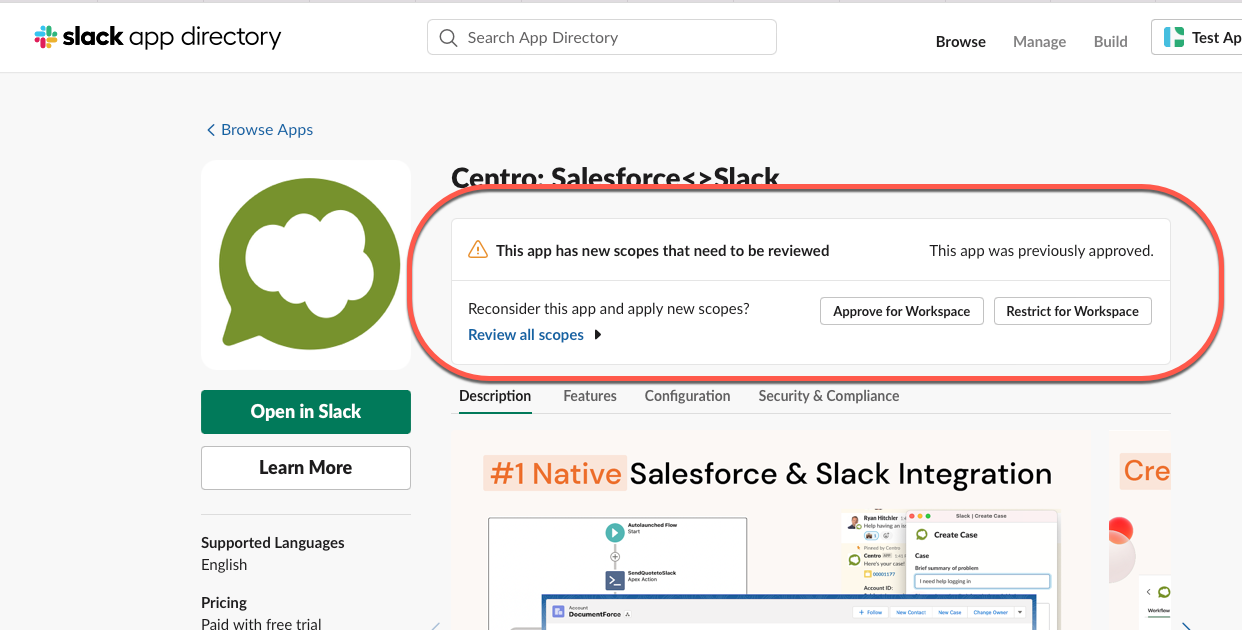Open the Security & Compliance tab
The image size is (1242, 630).
[x=829, y=396]
